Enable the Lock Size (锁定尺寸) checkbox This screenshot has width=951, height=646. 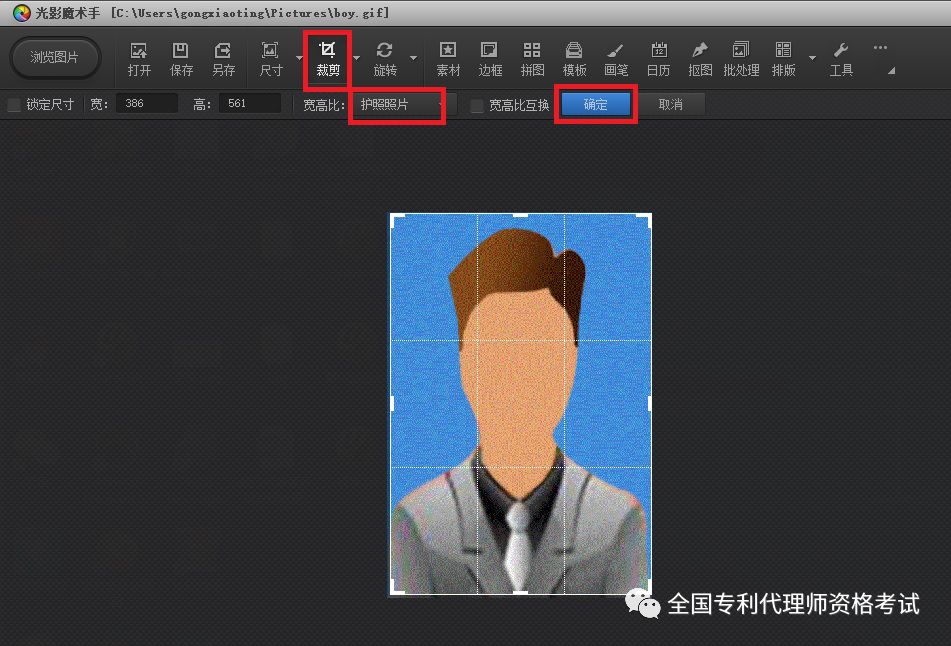(x=14, y=105)
